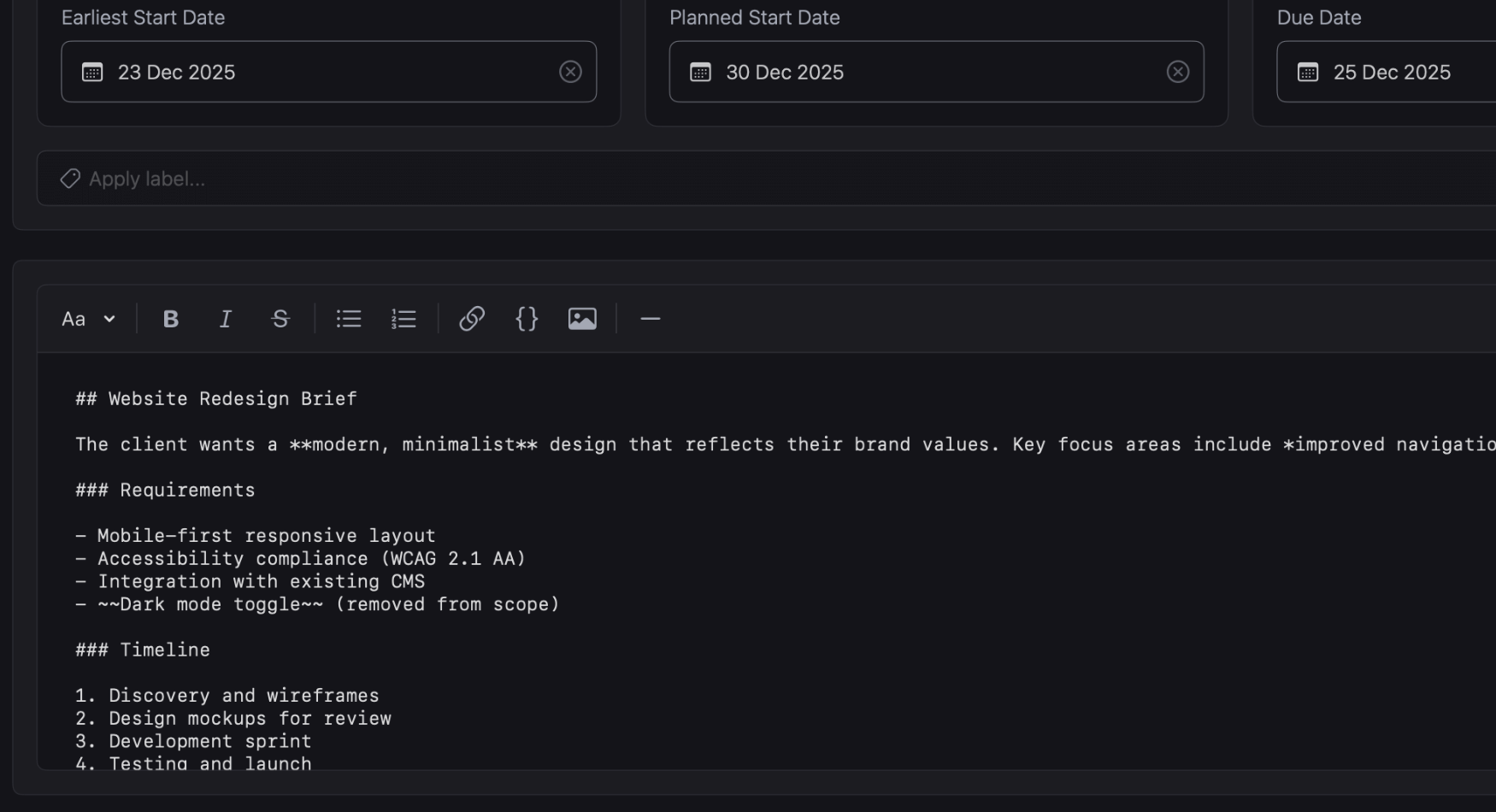The image size is (1496, 812).
Task: Create a bulleted list
Action: 349,319
